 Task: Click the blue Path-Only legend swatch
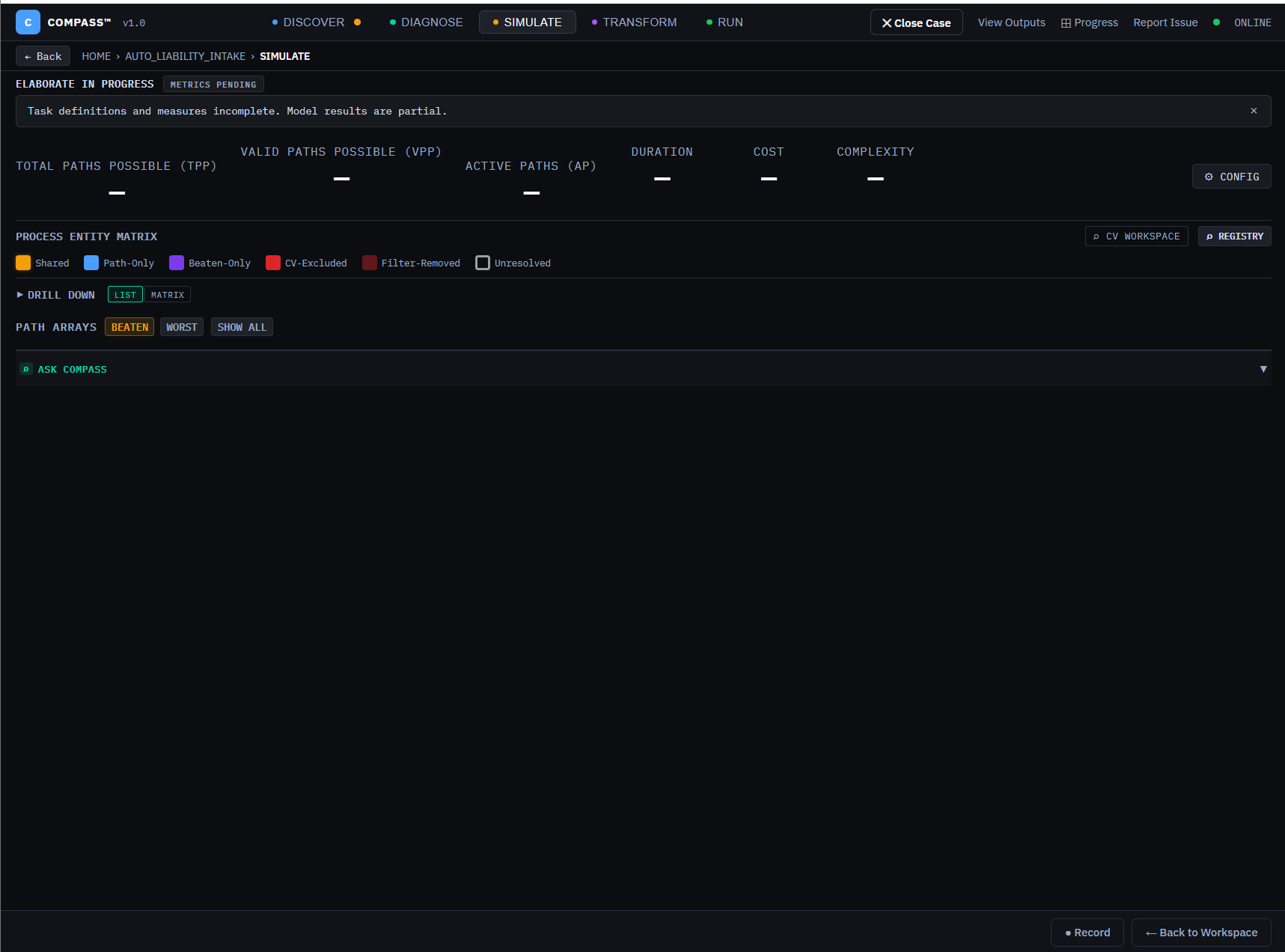tap(91, 263)
